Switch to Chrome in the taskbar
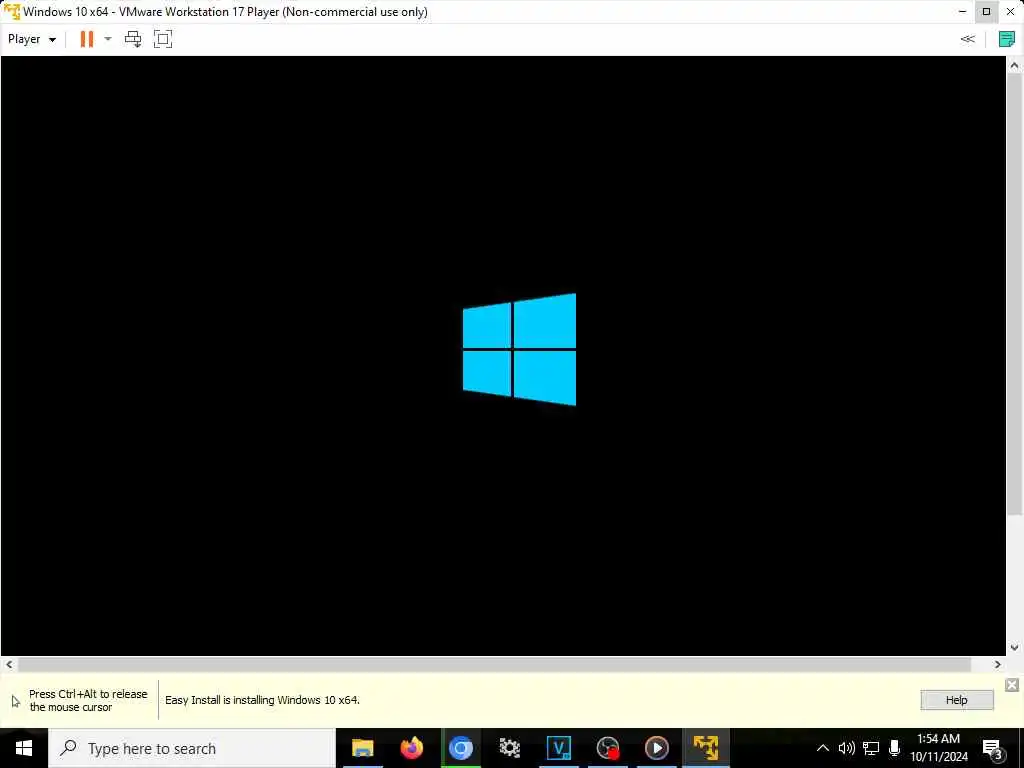 [460, 748]
